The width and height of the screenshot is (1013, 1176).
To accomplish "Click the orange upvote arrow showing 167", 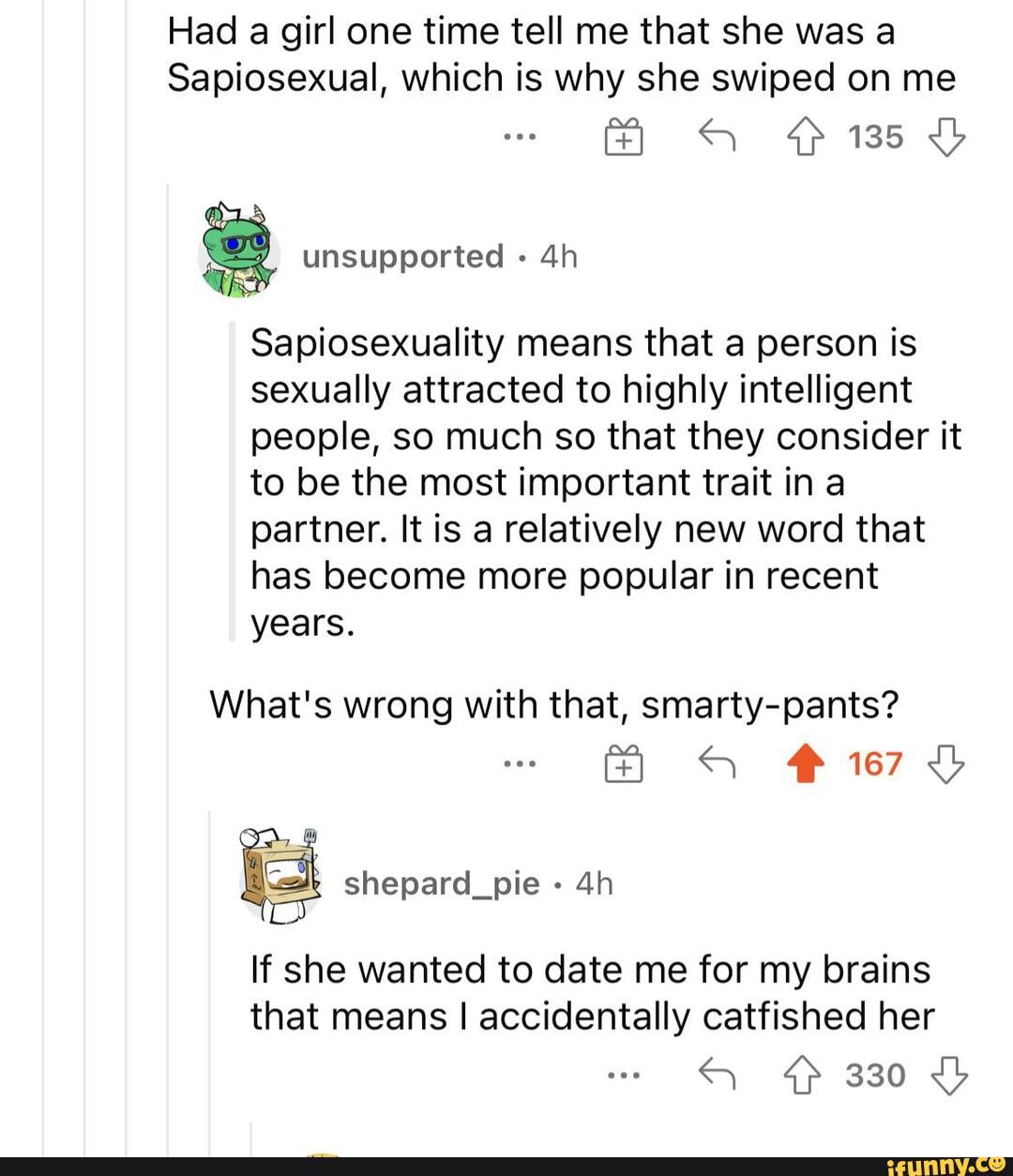I will tap(805, 764).
